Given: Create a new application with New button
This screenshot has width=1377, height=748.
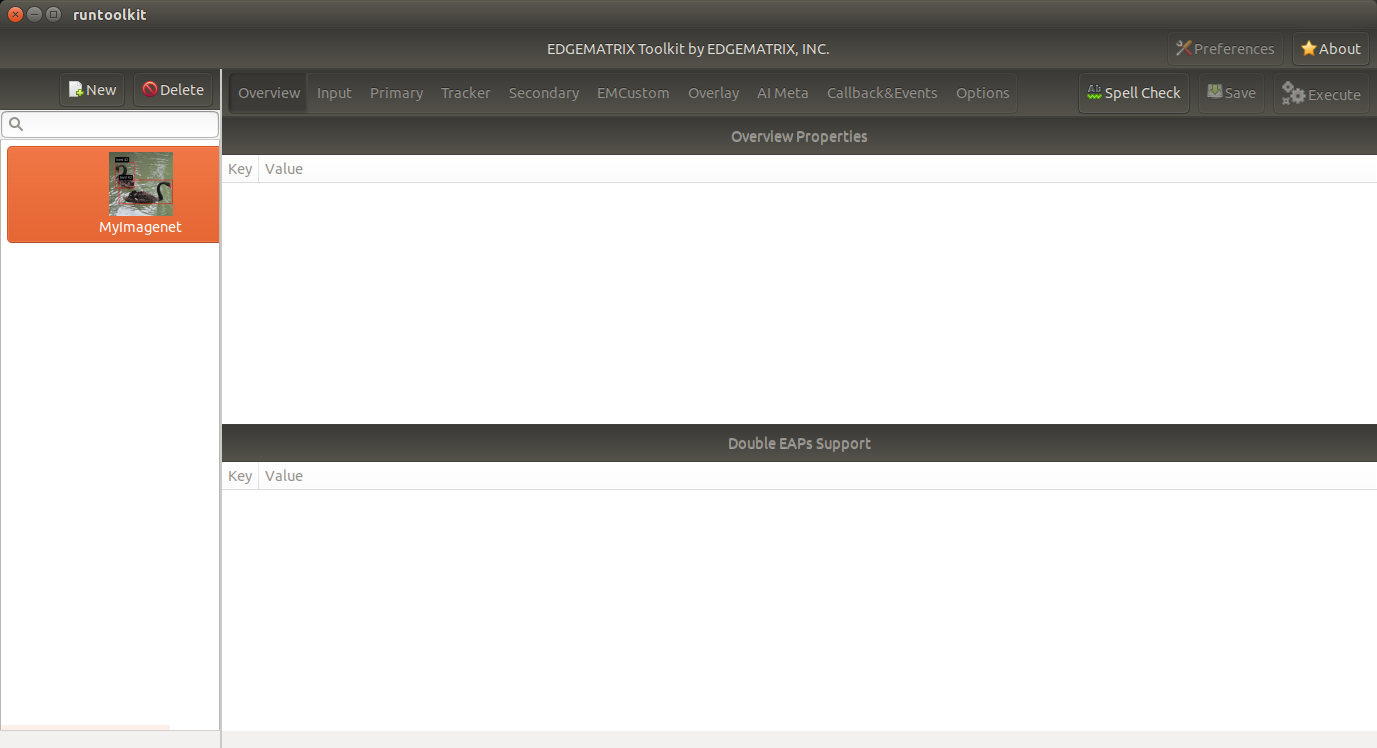Looking at the screenshot, I should coord(92,90).
